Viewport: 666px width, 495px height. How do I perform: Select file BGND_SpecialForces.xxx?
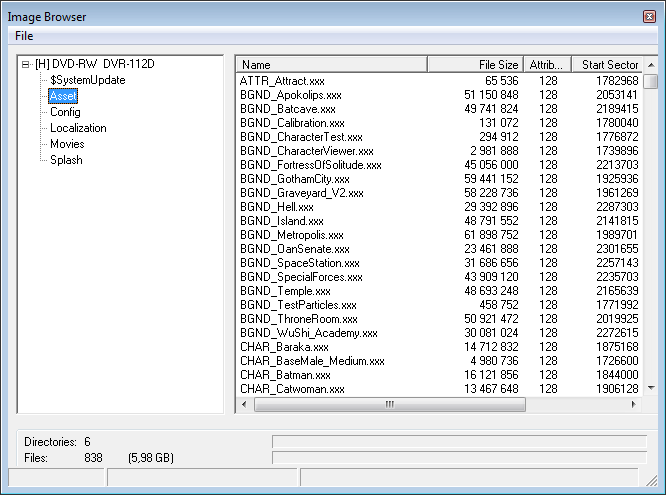(301, 277)
